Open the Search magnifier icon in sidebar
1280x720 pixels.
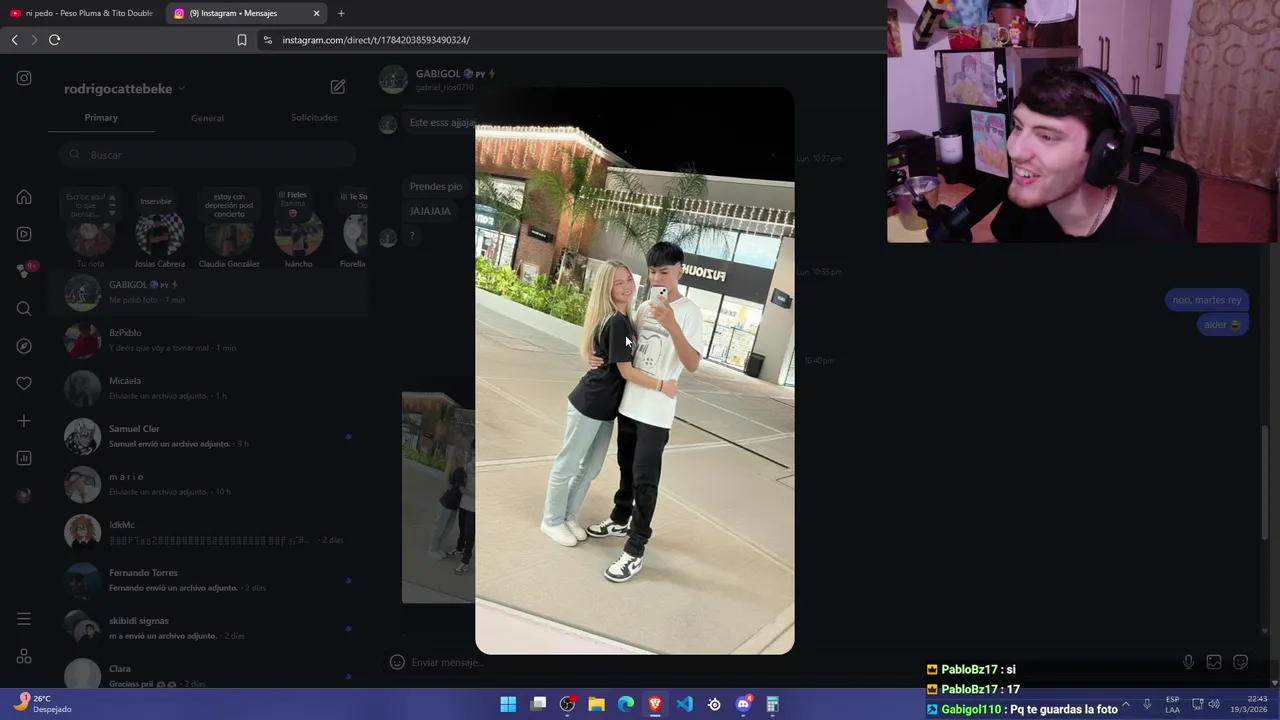[24, 309]
